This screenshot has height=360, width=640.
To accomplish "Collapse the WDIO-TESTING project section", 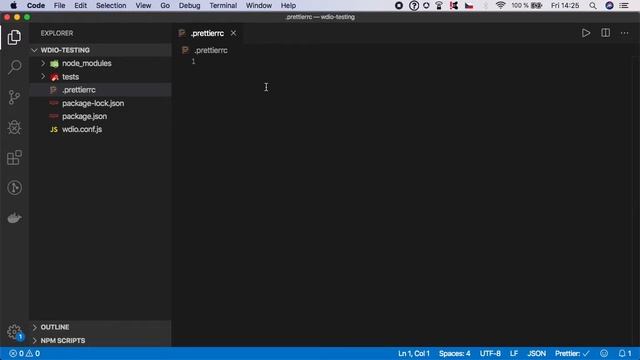I will coord(35,50).
